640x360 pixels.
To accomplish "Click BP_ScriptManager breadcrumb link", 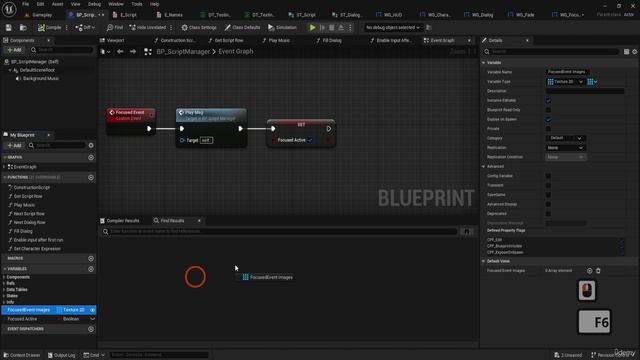I will pos(183,51).
